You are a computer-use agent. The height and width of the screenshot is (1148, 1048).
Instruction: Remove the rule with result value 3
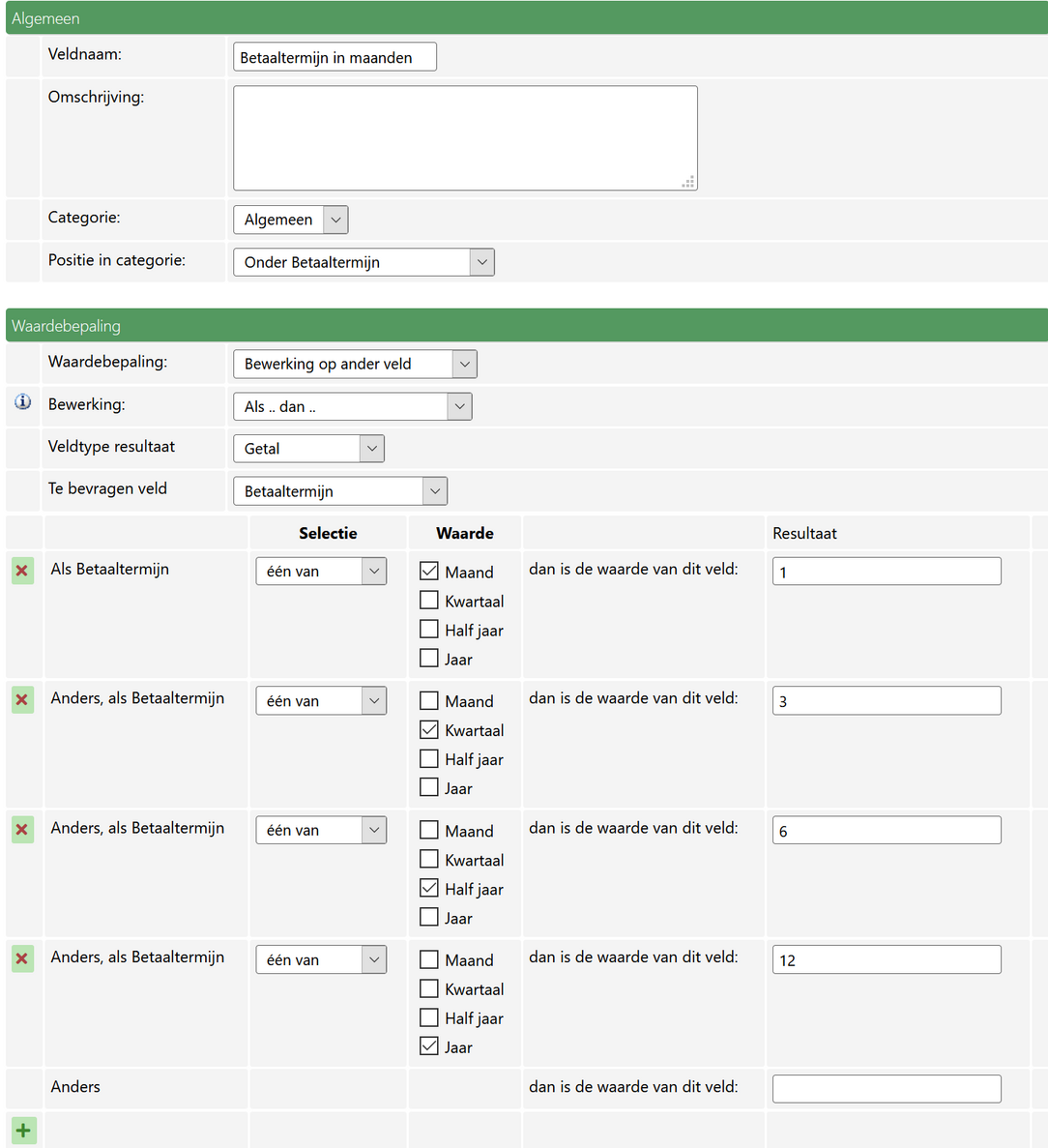[23, 700]
